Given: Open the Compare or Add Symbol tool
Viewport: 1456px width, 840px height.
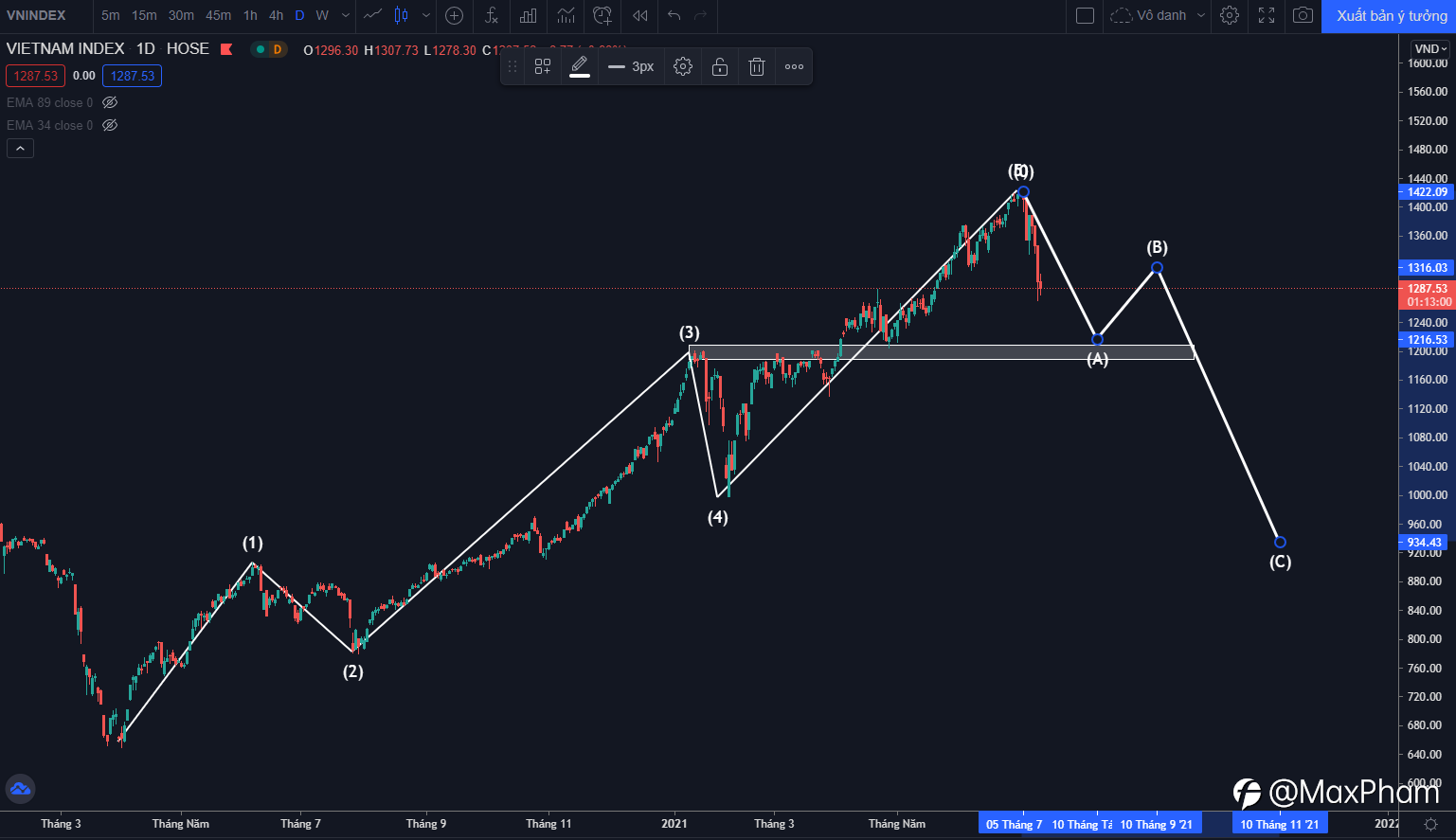Looking at the screenshot, I should pyautogui.click(x=454, y=15).
